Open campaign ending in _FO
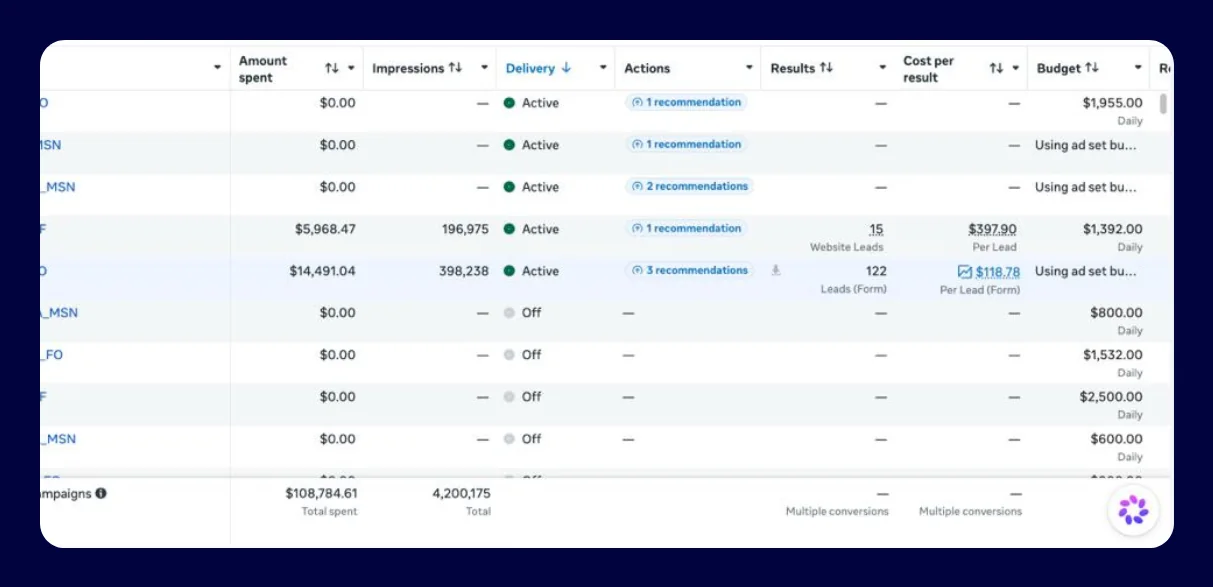This screenshot has width=1213, height=587. tap(51, 355)
